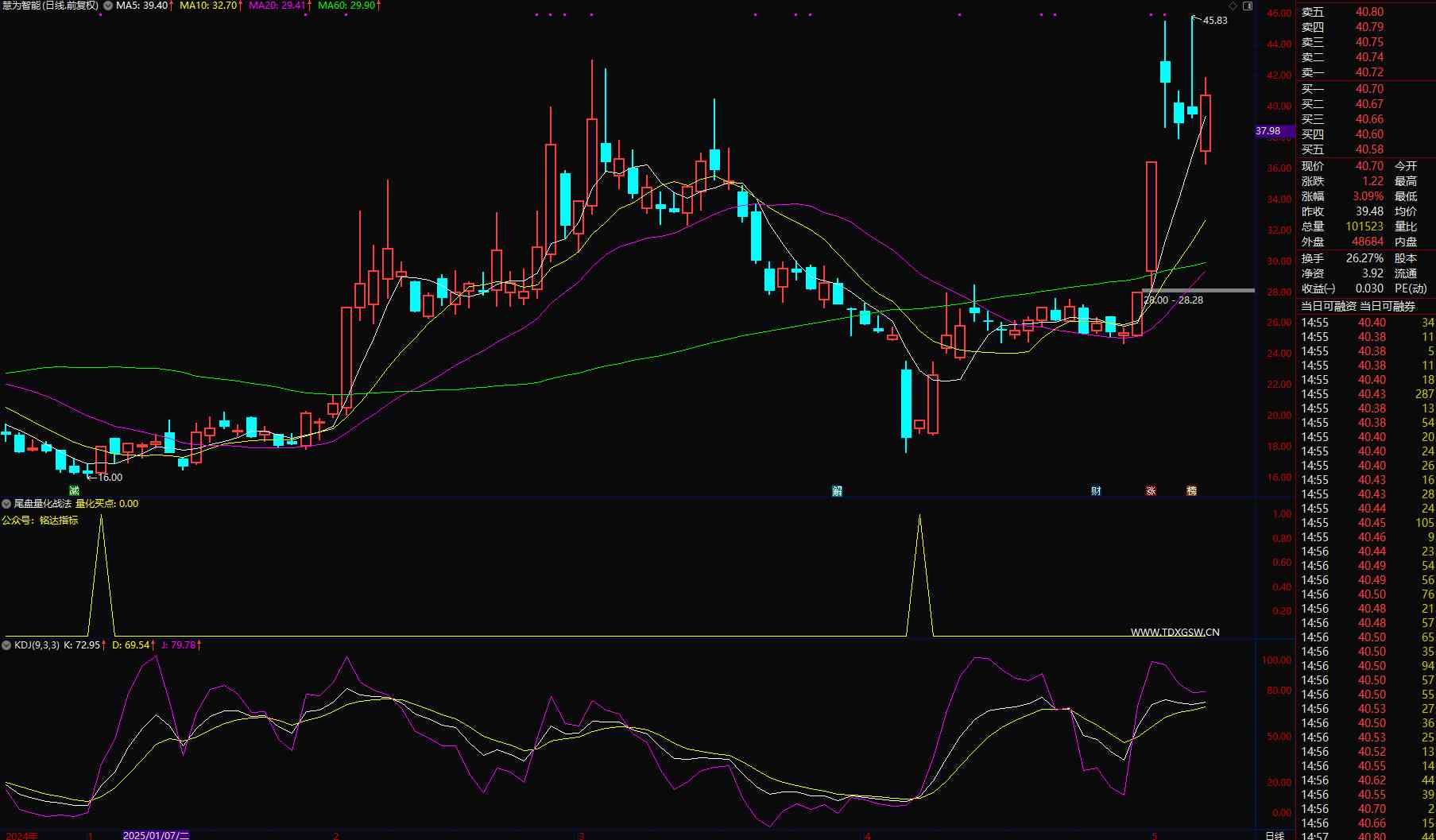
Task: Click the 日线 period label
Action: coord(1274,834)
